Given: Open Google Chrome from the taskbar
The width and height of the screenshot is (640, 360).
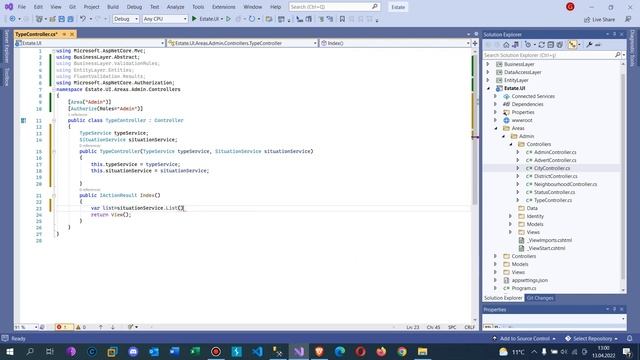Looking at the screenshot, I should [x=402, y=351].
